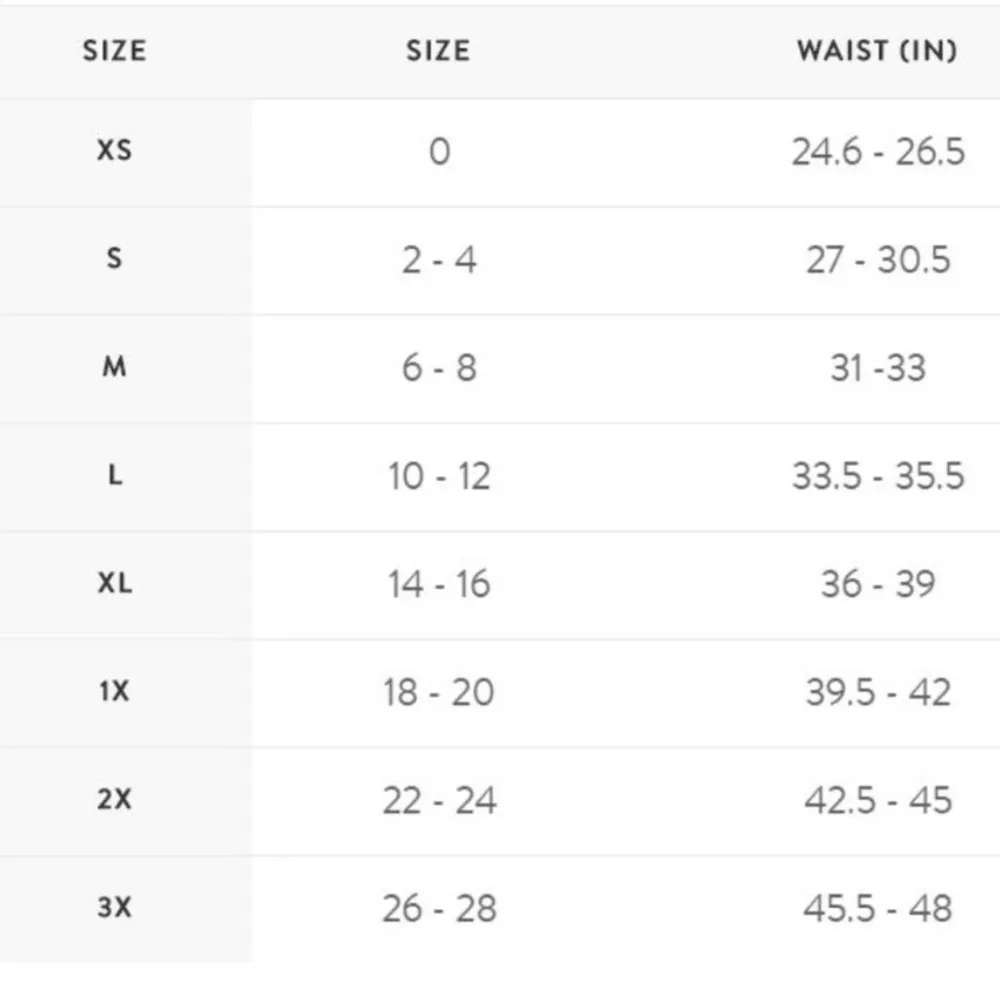
Task: Click the SIZE header above XS
Action: coord(114,51)
